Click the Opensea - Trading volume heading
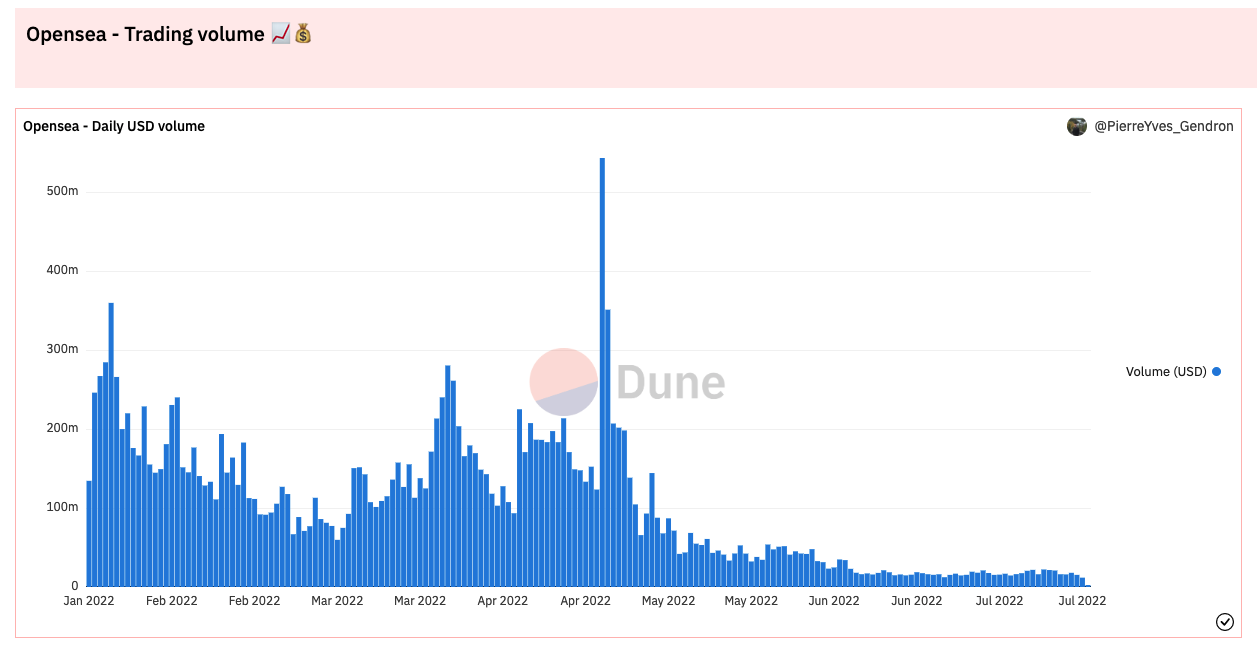Image resolution: width=1257 pixels, height=648 pixels. [145, 34]
